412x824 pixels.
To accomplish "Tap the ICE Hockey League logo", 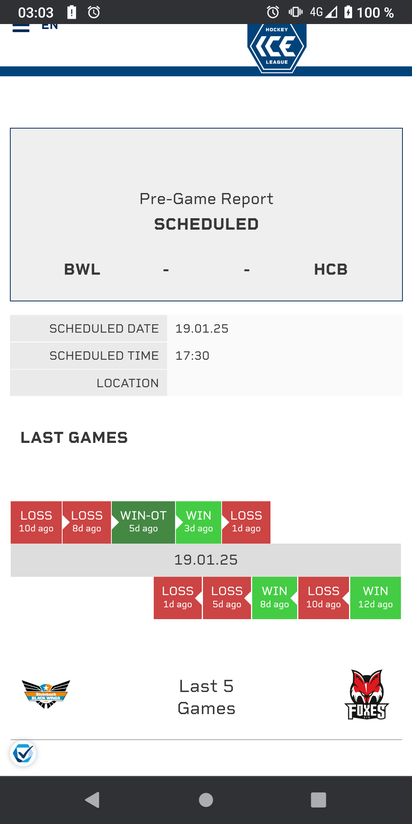I will [277, 47].
